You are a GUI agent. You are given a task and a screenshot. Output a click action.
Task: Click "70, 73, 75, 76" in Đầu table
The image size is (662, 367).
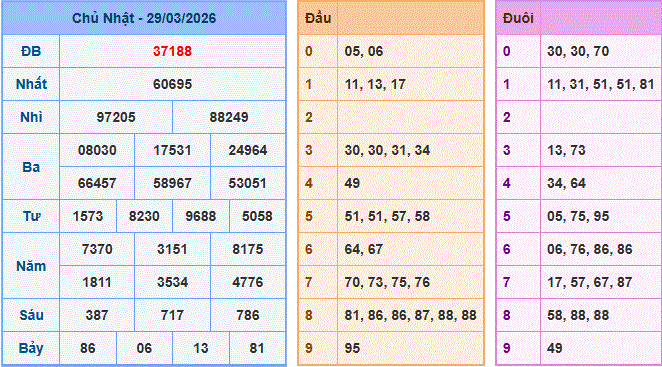(387, 282)
